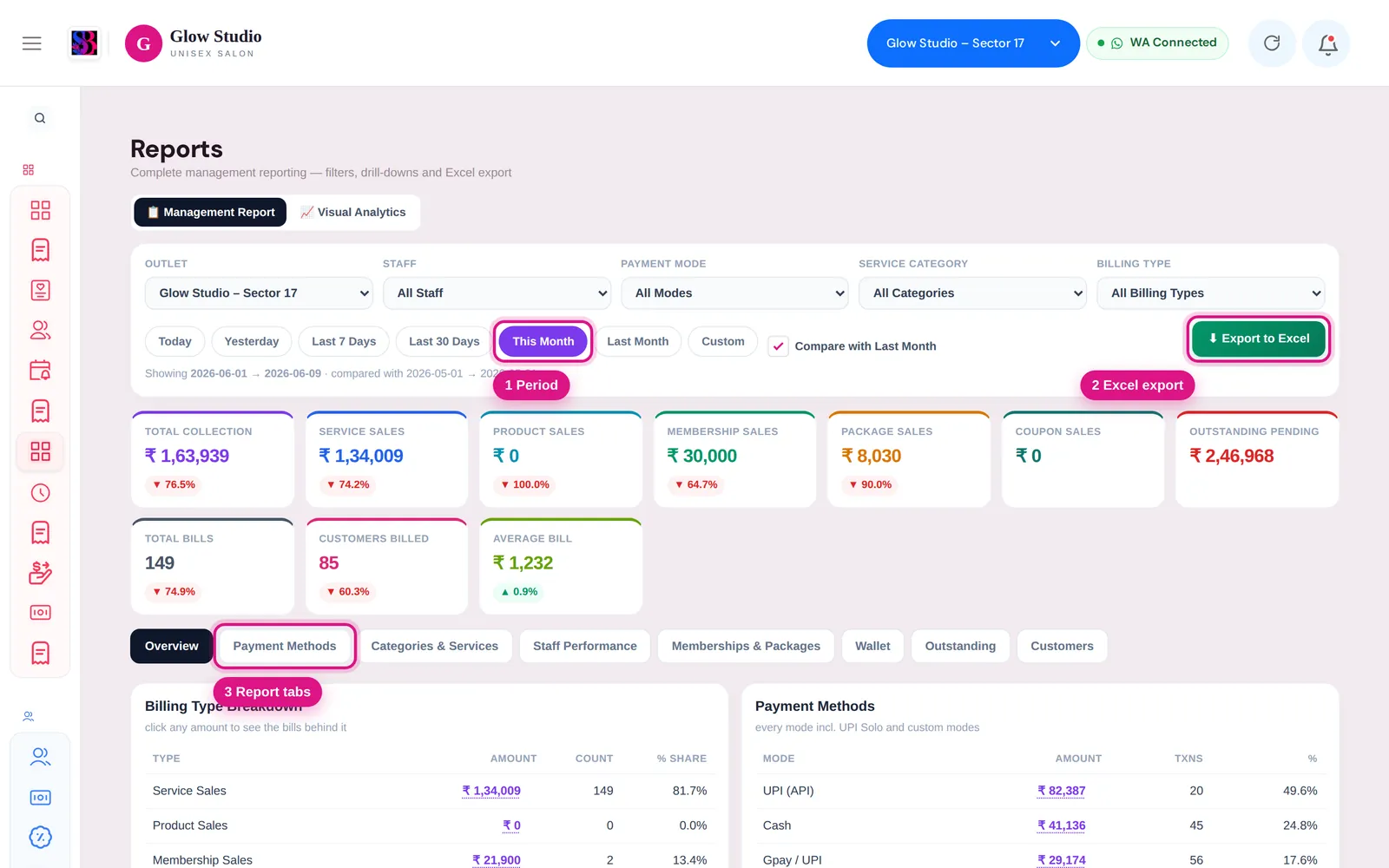Open the notifications bell
The height and width of the screenshot is (868, 1389).
pos(1327,43)
